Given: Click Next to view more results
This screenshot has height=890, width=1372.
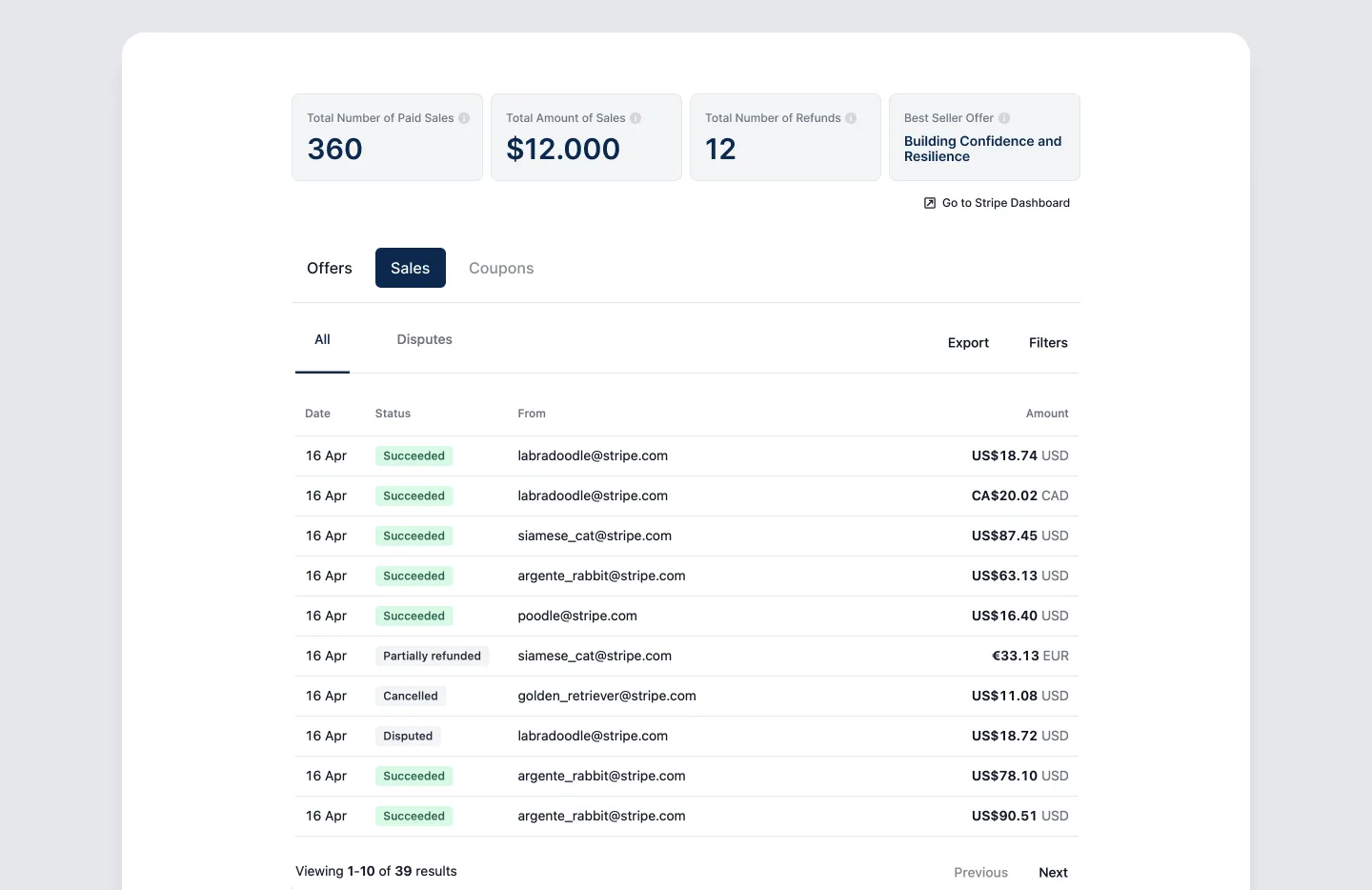Looking at the screenshot, I should (x=1053, y=872).
